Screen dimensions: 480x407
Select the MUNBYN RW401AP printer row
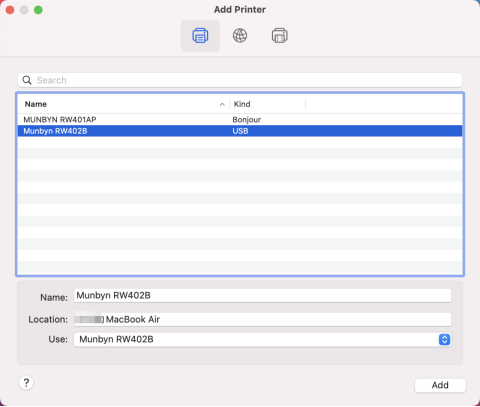[x=240, y=120]
